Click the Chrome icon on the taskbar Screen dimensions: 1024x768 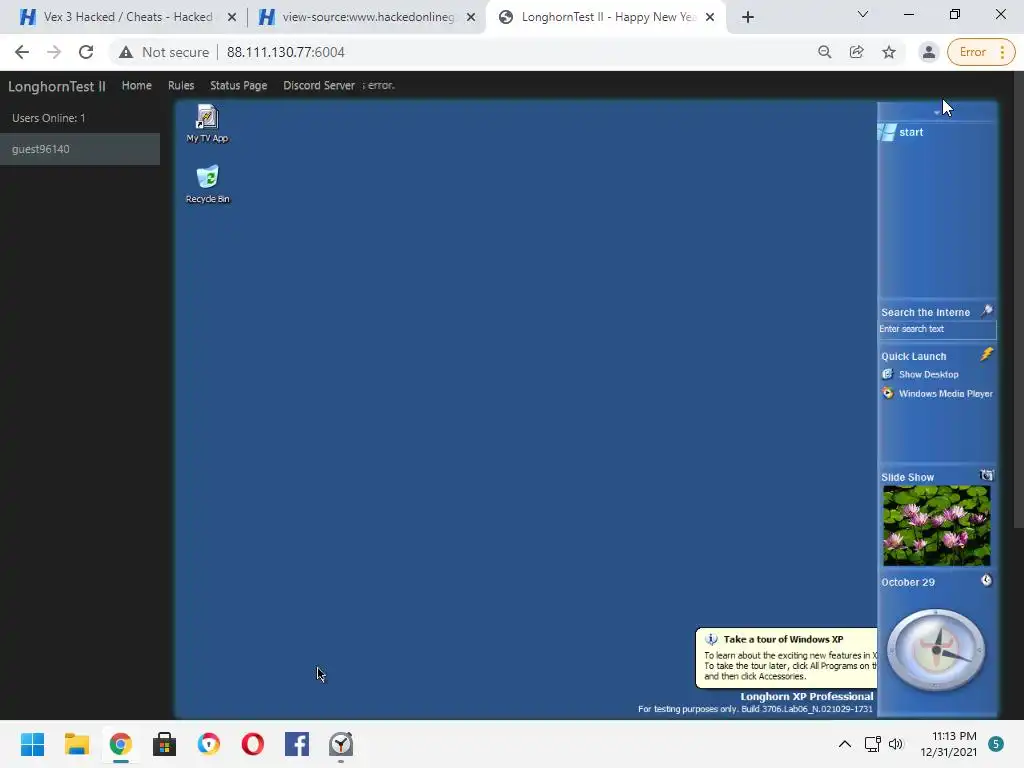[121, 744]
